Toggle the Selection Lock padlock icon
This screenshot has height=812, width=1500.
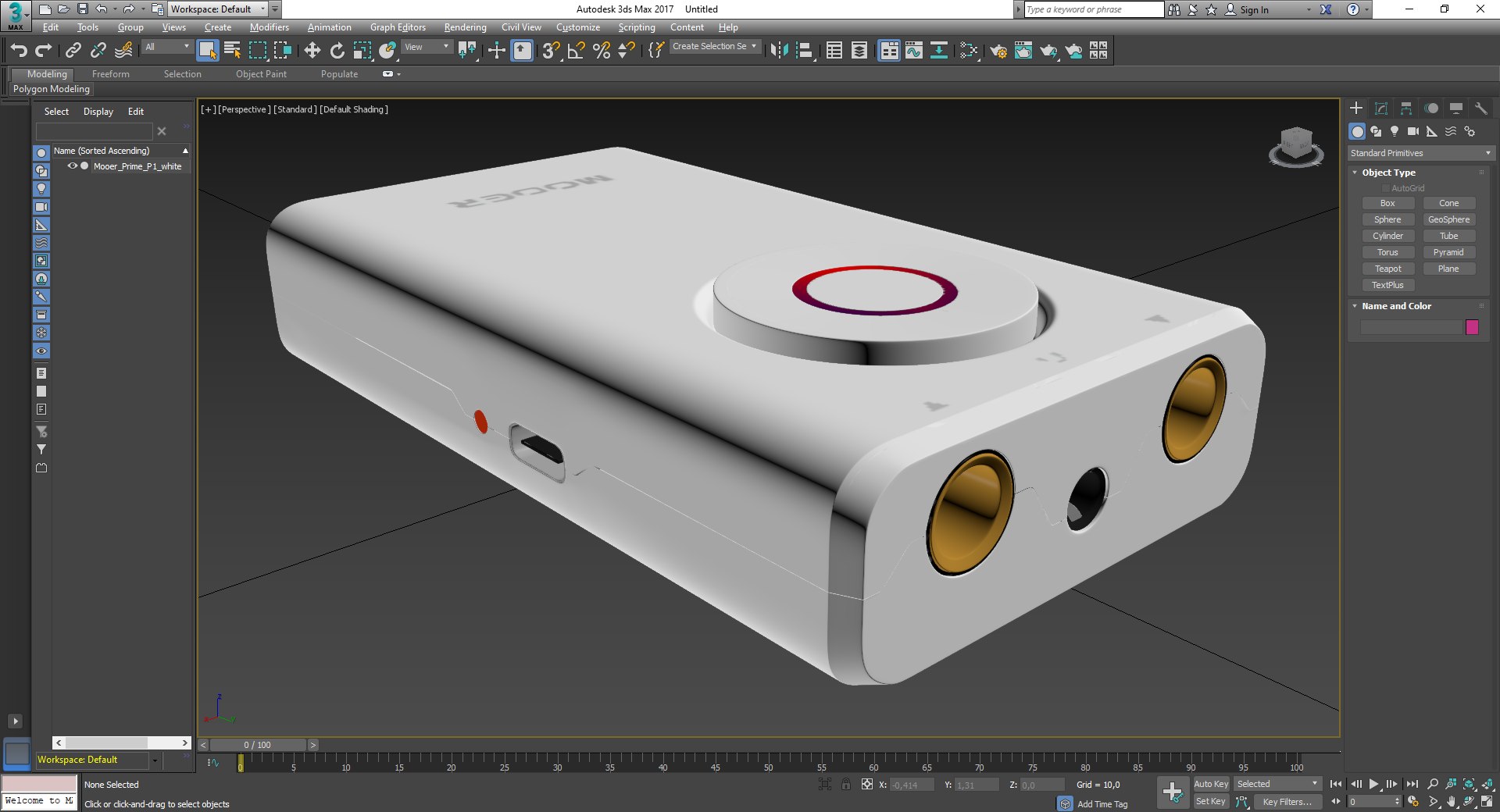[846, 785]
